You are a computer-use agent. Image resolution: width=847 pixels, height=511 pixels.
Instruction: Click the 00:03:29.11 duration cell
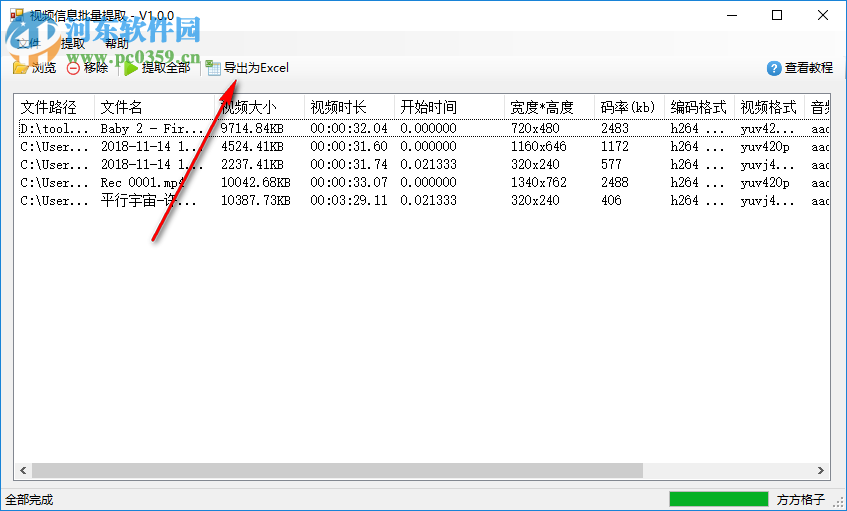pyautogui.click(x=349, y=200)
